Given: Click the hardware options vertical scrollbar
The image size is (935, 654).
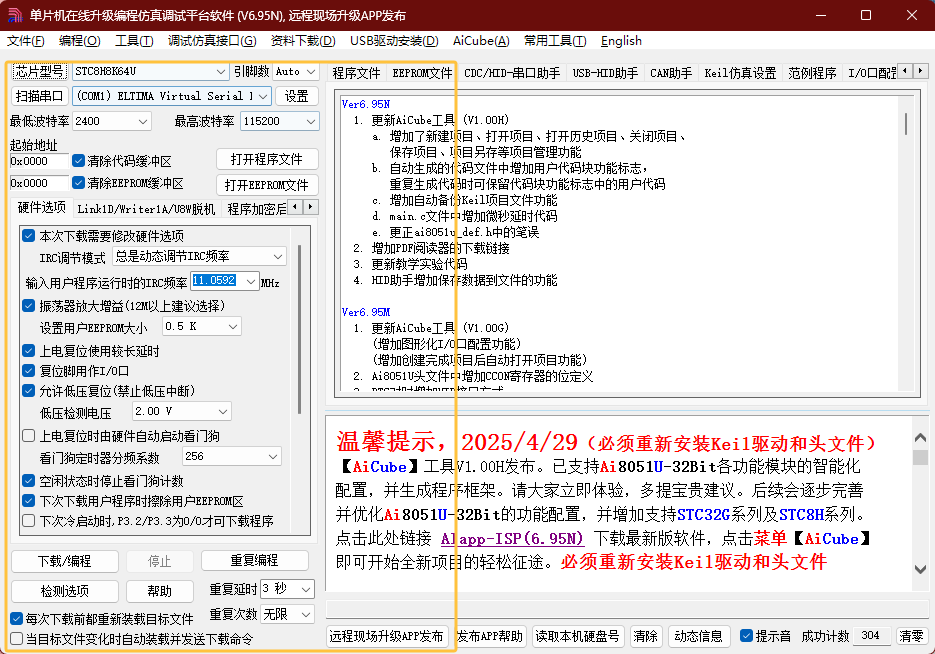Looking at the screenshot, I should click(299, 329).
